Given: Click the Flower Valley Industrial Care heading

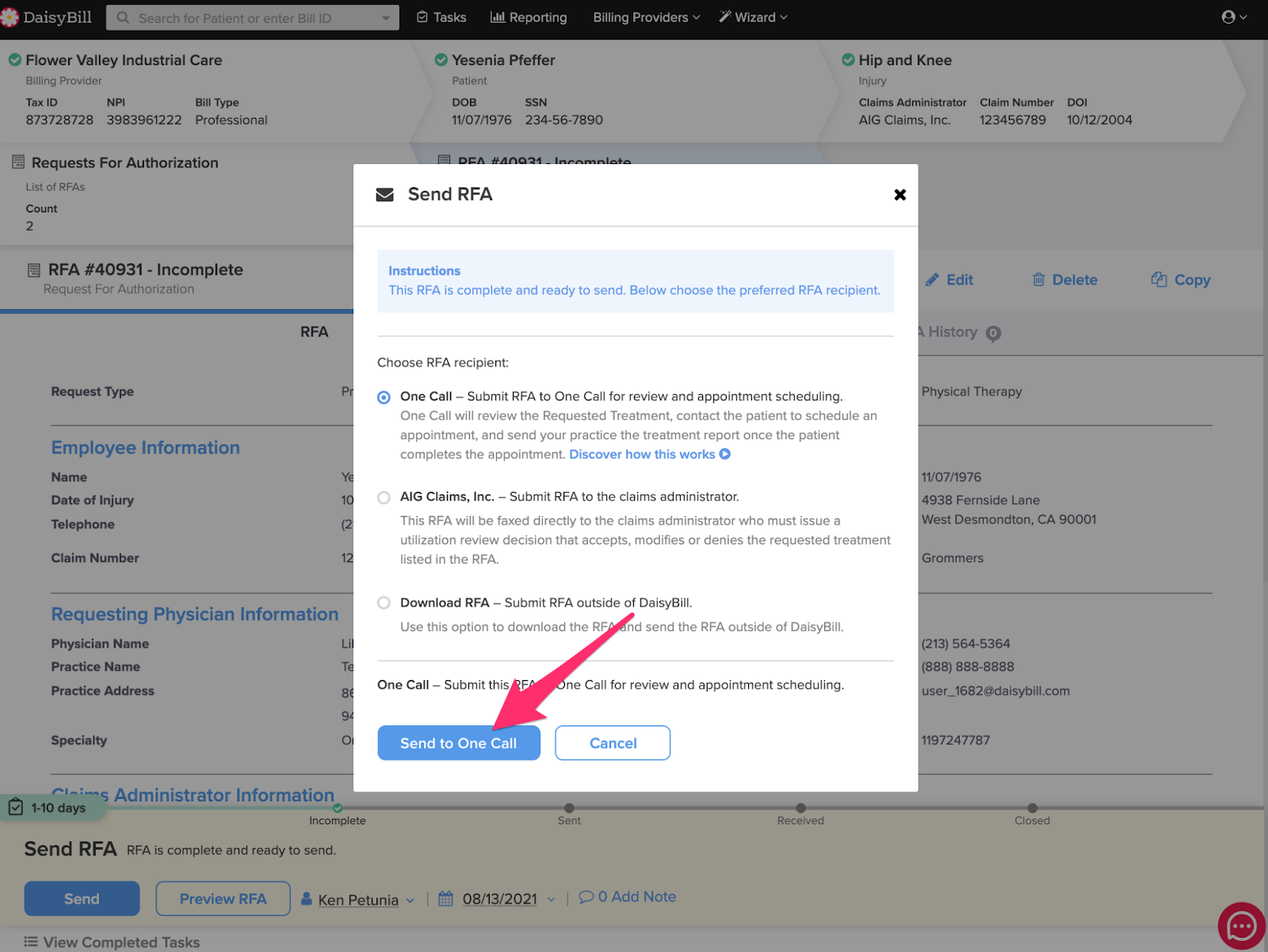Looking at the screenshot, I should [124, 60].
